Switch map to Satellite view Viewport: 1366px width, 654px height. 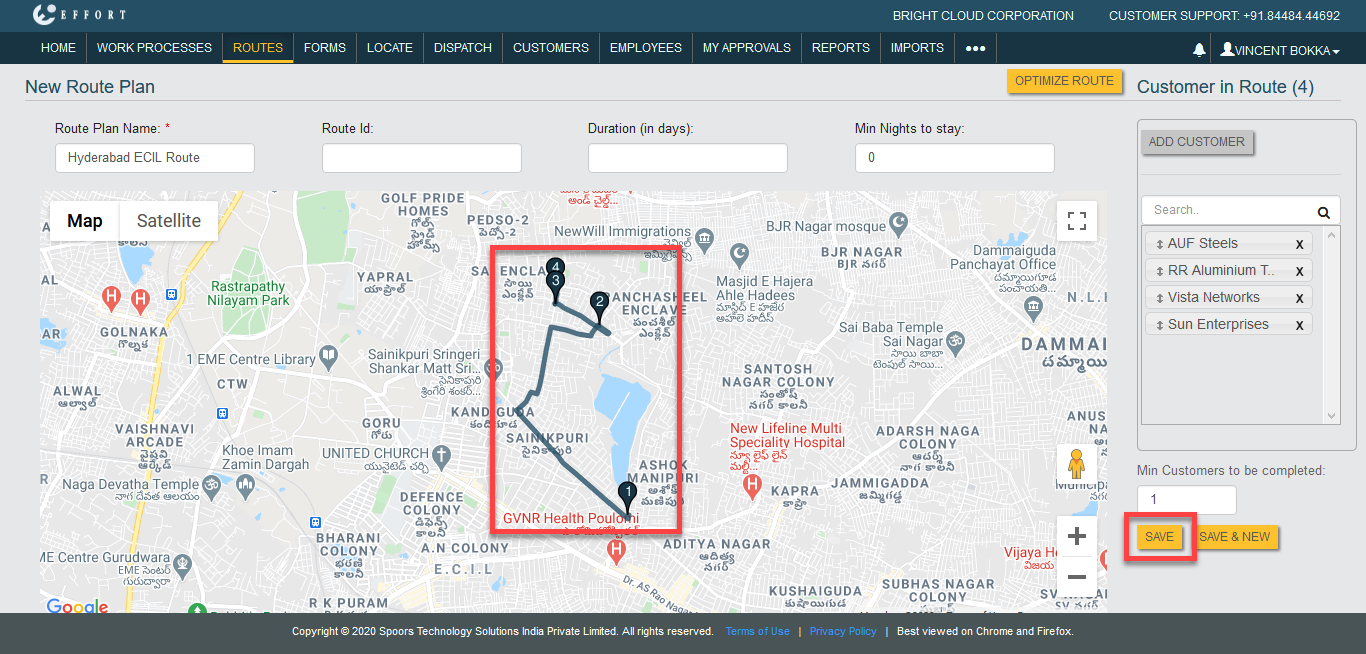[168, 221]
